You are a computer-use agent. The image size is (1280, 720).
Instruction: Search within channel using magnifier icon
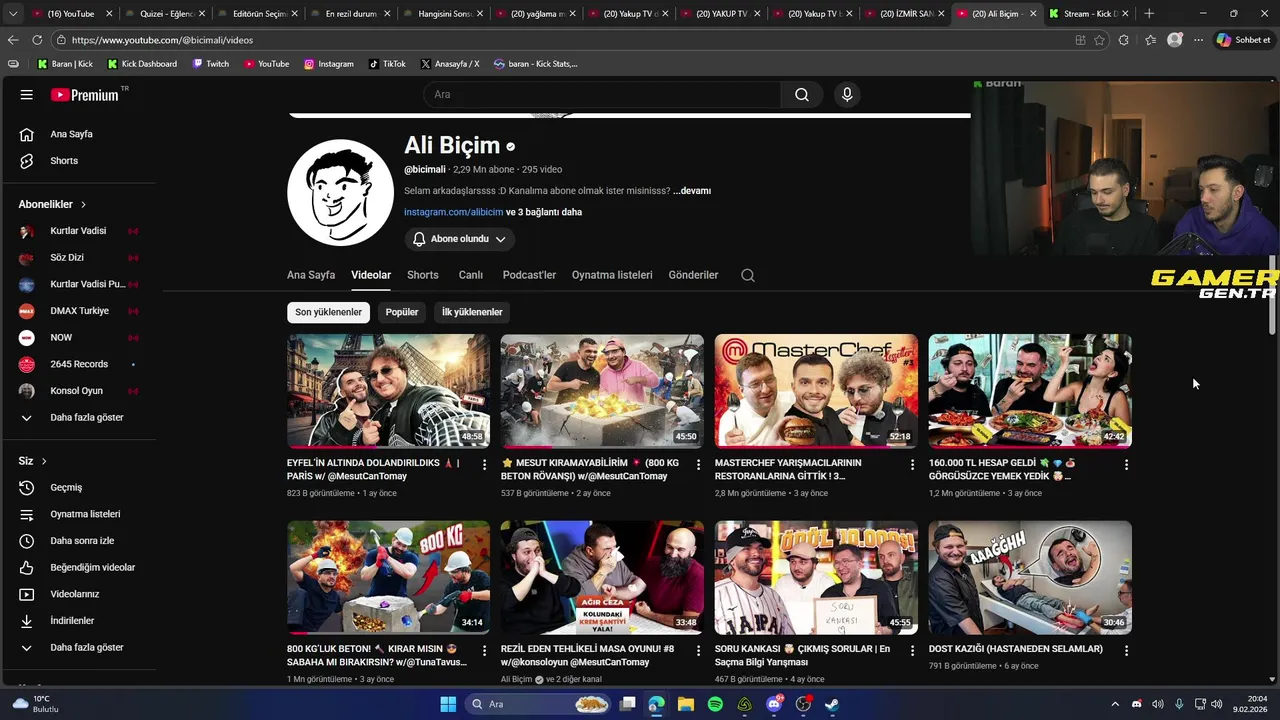pos(748,275)
